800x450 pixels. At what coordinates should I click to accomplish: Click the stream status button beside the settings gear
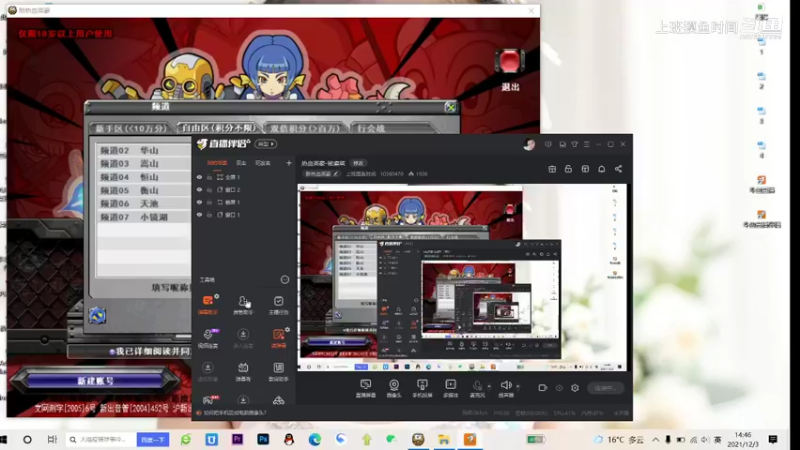[606, 388]
